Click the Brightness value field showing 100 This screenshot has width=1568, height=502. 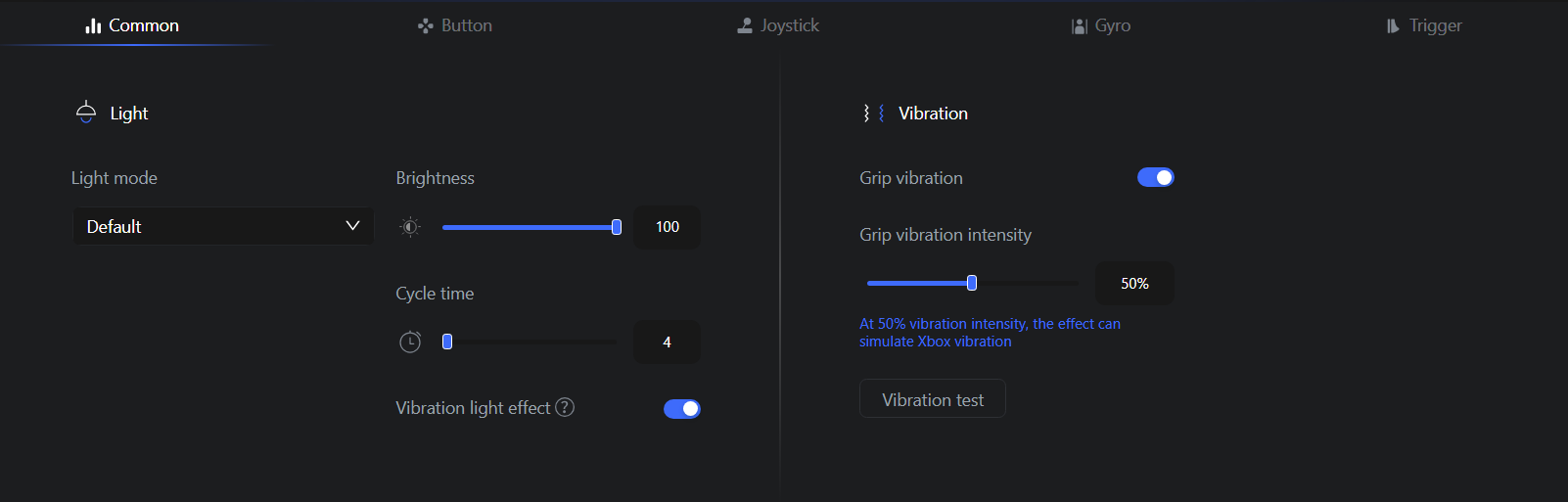pyautogui.click(x=667, y=227)
